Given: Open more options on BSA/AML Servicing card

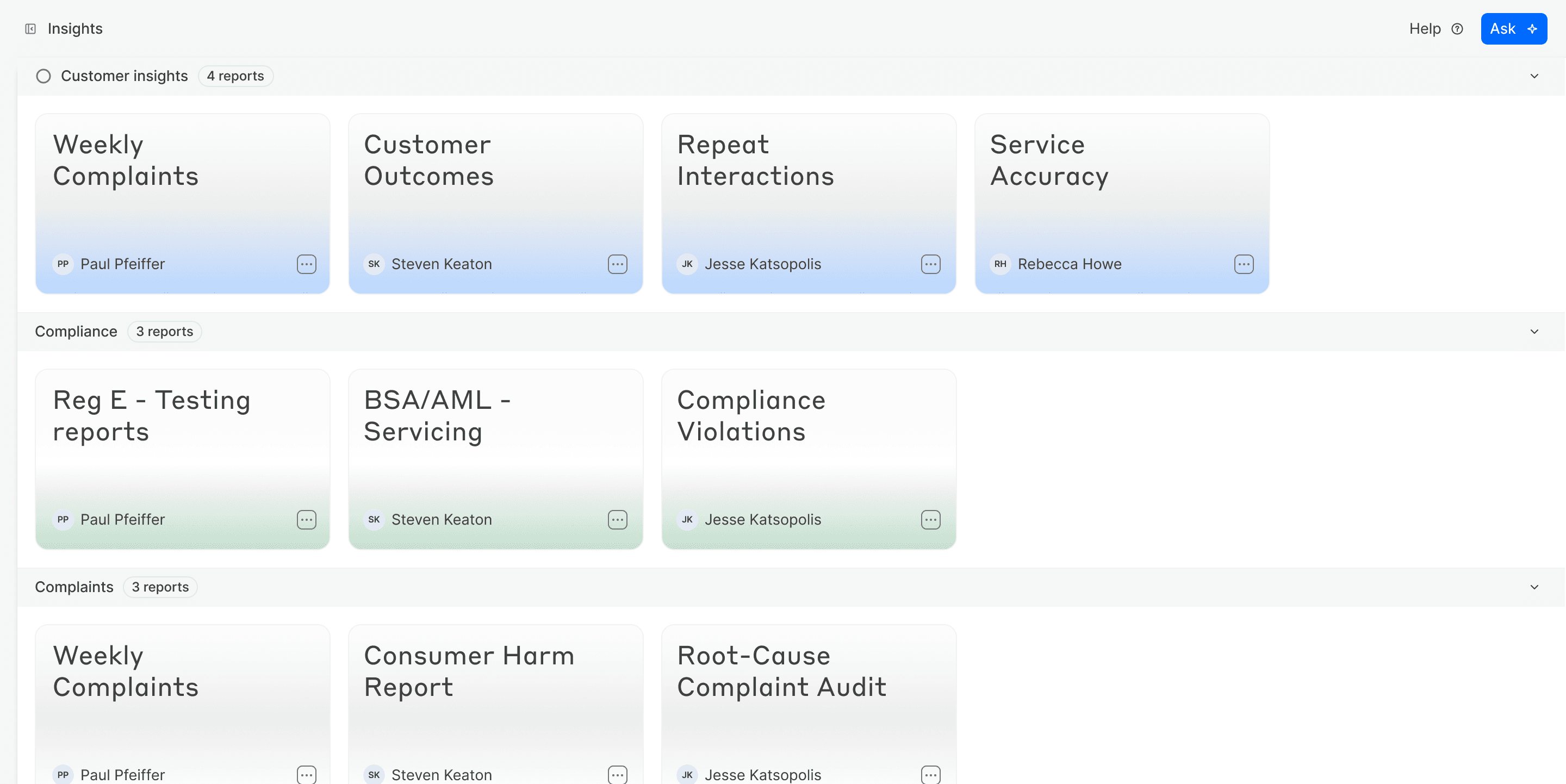Looking at the screenshot, I should [x=618, y=520].
